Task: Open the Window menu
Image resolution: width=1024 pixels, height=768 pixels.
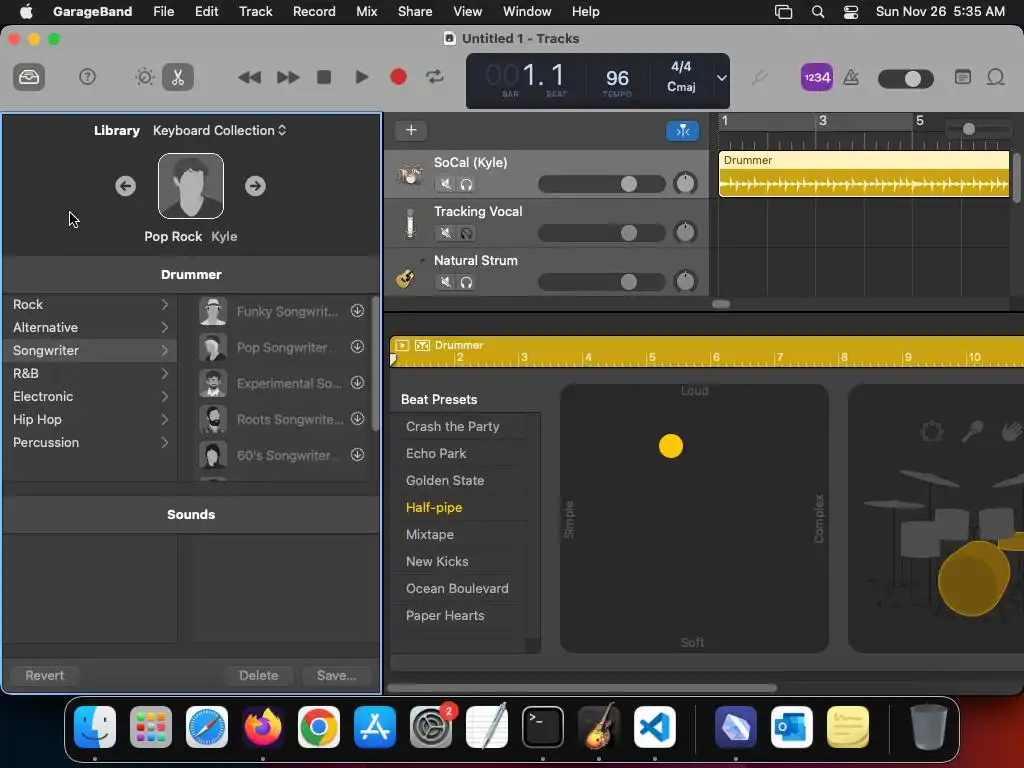Action: pyautogui.click(x=527, y=12)
